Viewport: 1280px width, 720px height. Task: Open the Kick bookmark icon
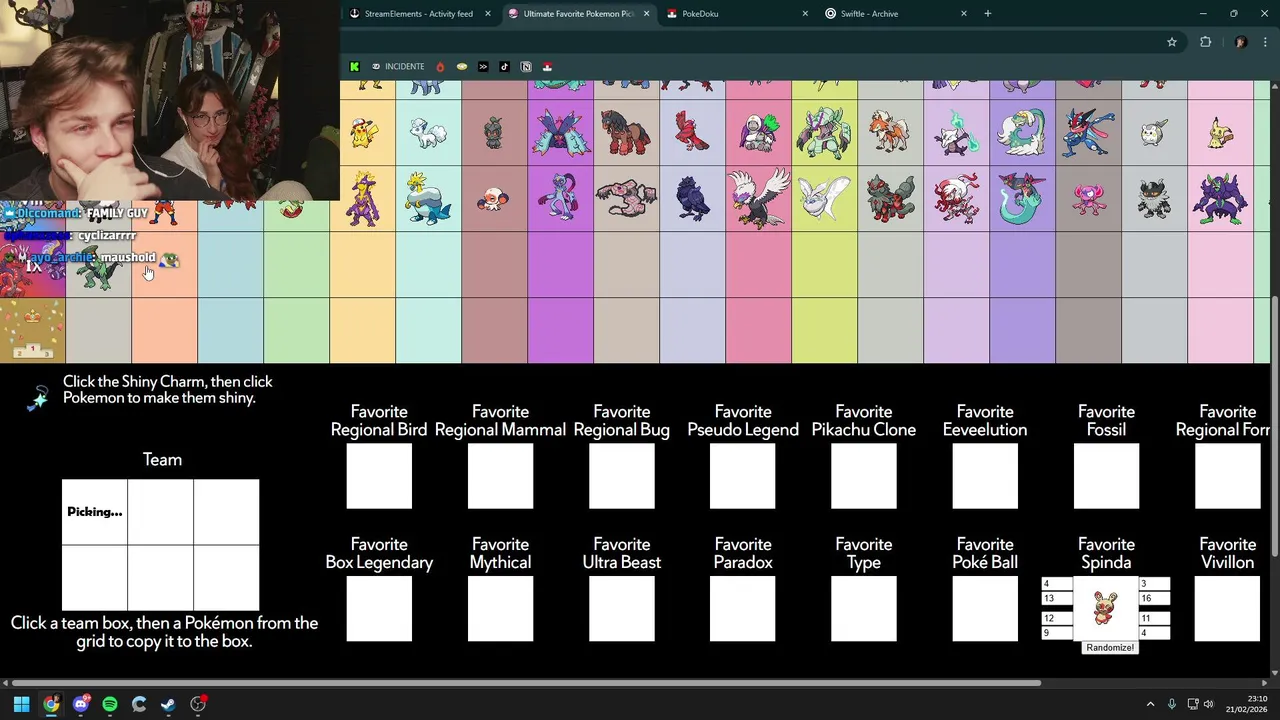click(x=354, y=66)
